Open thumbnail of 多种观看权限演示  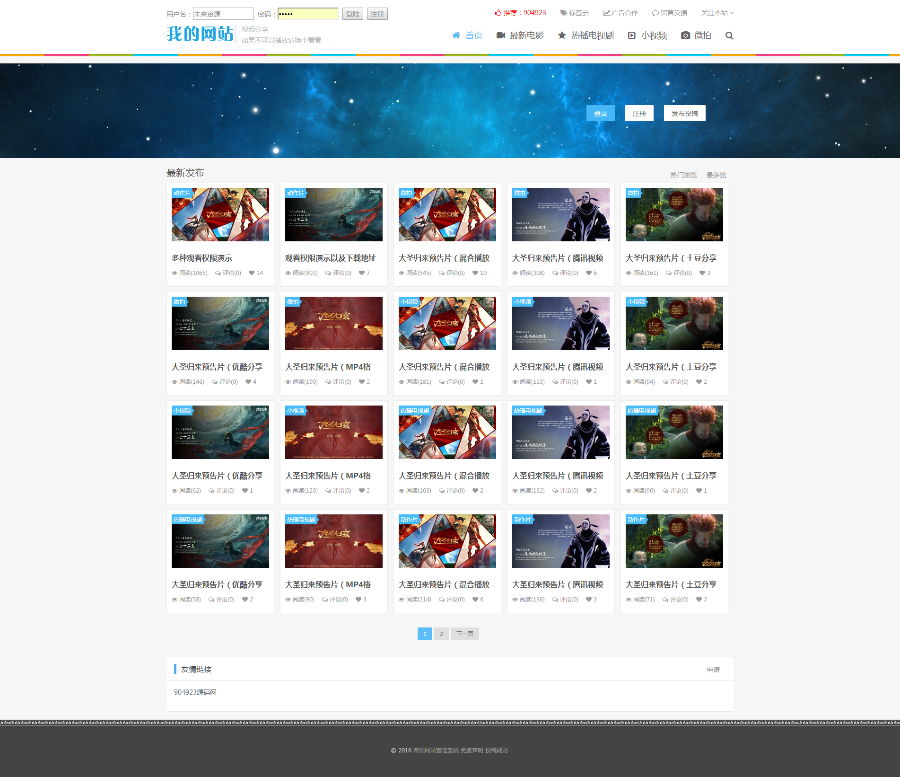[220, 215]
